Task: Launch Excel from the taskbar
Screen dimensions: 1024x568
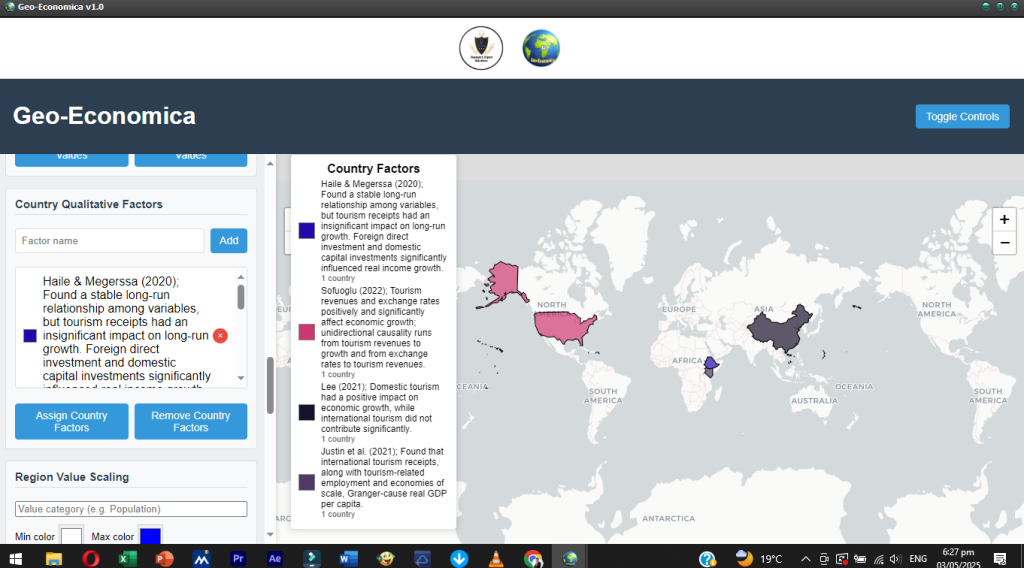Action: click(x=128, y=558)
